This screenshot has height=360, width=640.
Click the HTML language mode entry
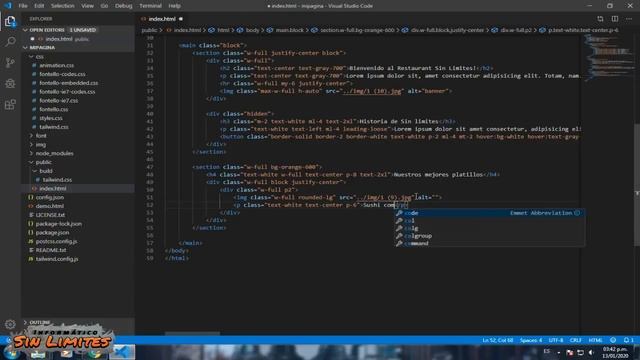coord(595,340)
